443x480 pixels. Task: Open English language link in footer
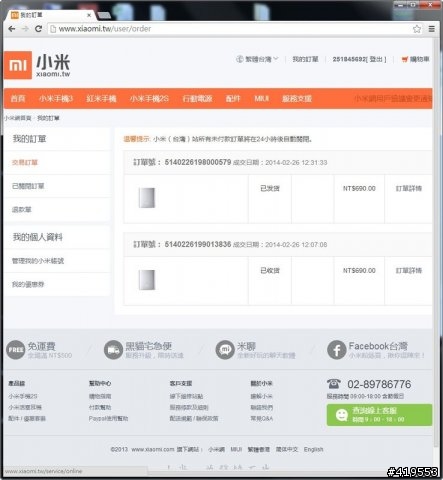point(313,449)
